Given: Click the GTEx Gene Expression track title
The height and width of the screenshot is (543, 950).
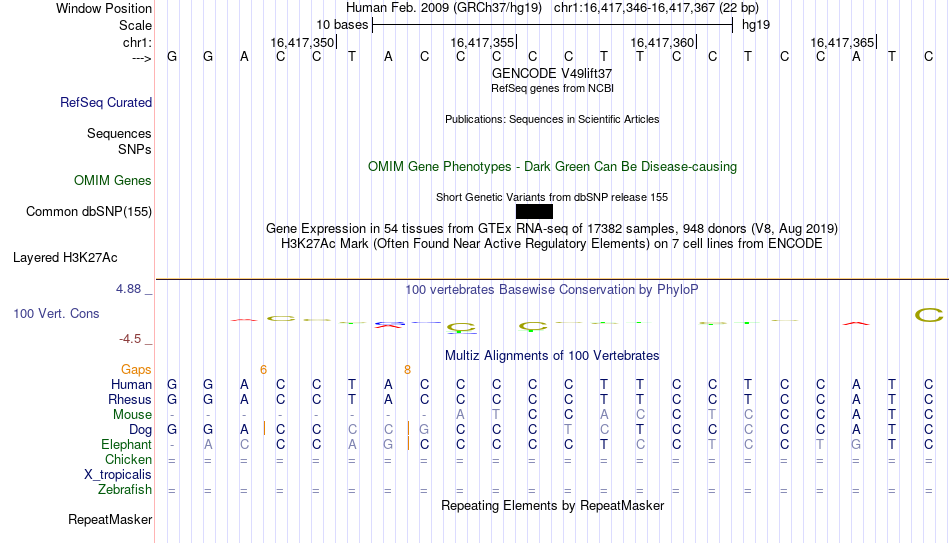Looking at the screenshot, I should tap(552, 228).
